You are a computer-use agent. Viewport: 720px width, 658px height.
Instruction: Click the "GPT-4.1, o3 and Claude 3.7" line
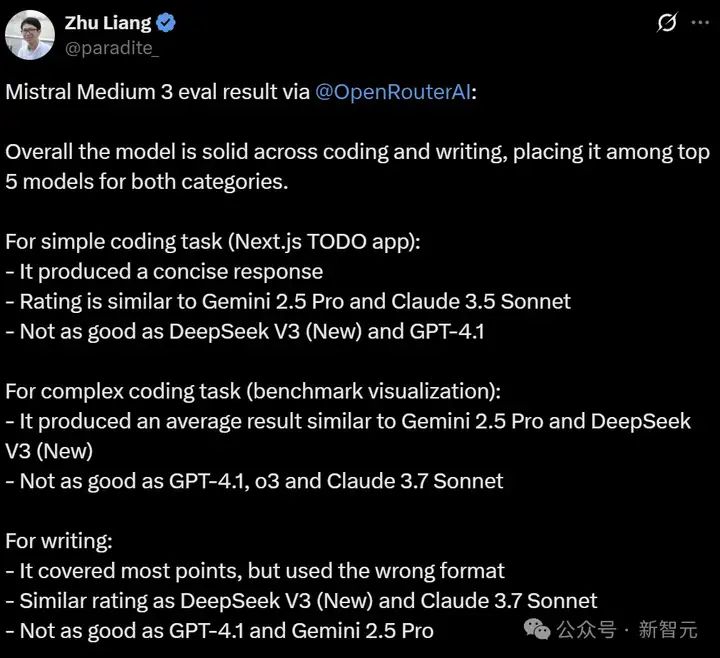pyautogui.click(x=254, y=481)
